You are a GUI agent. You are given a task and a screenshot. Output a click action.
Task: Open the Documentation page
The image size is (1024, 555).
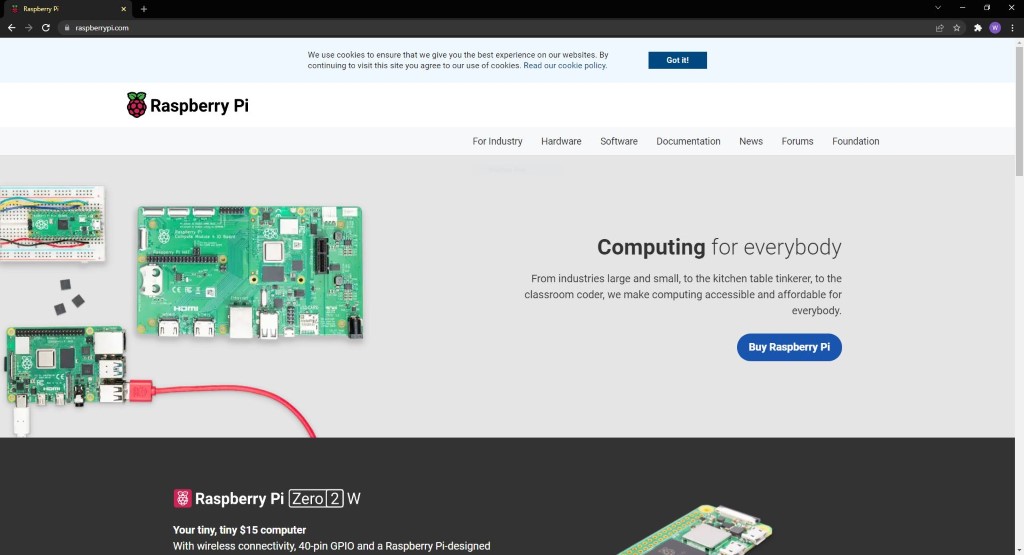coord(688,141)
